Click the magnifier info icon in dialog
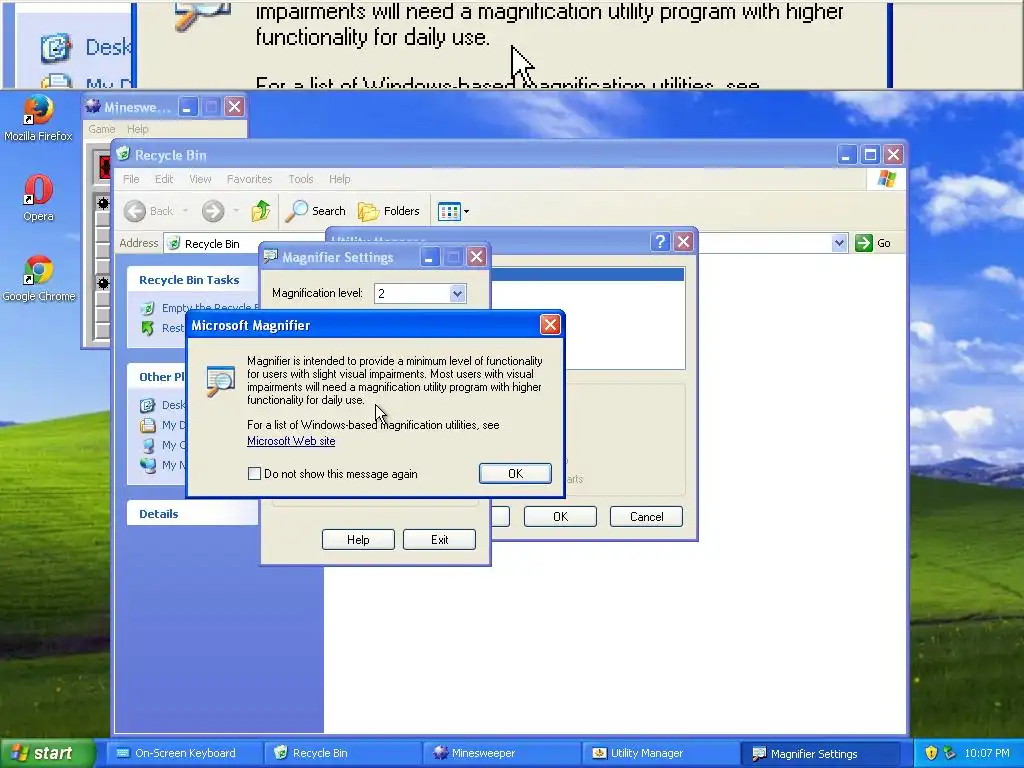 point(221,381)
